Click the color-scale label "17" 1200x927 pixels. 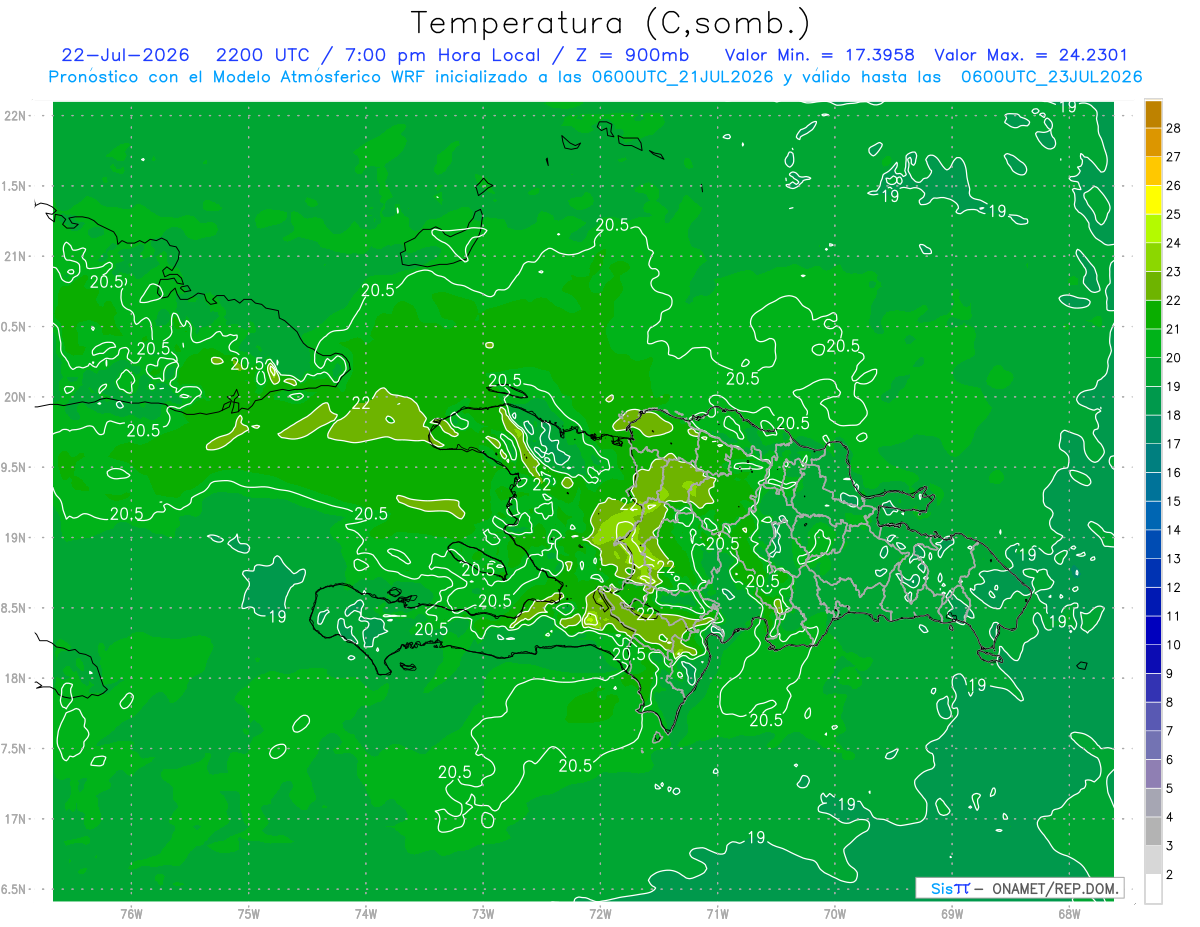click(1174, 444)
